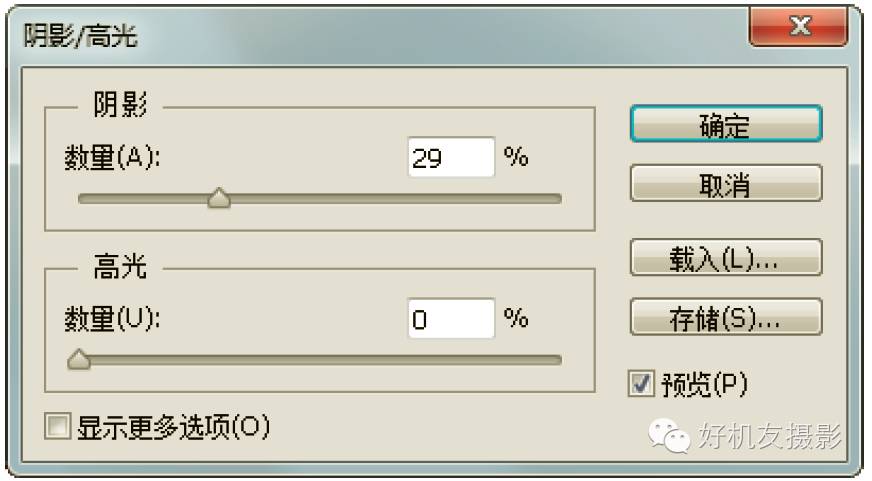This screenshot has height=481, width=872.
Task: Click the WeChat logo watermark icon
Action: (x=669, y=435)
